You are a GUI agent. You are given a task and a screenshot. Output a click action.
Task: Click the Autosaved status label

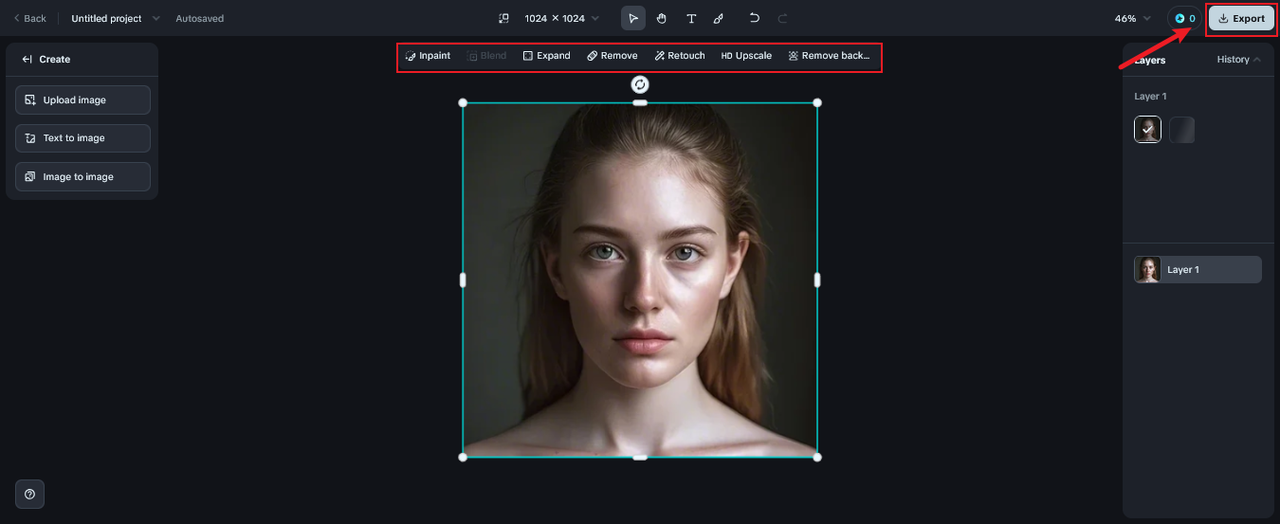click(x=200, y=18)
